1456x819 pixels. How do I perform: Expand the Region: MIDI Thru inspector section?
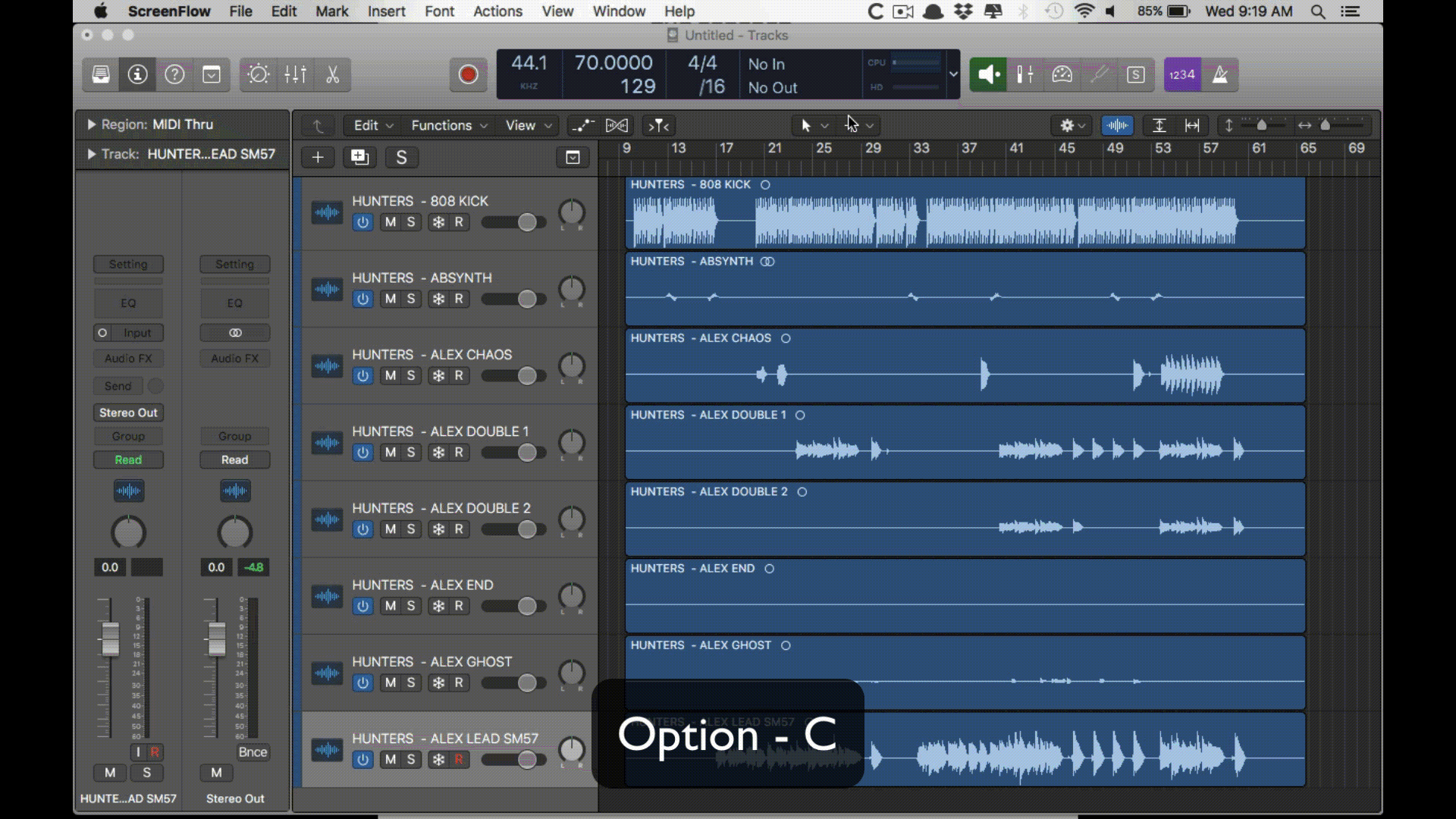[x=91, y=124]
